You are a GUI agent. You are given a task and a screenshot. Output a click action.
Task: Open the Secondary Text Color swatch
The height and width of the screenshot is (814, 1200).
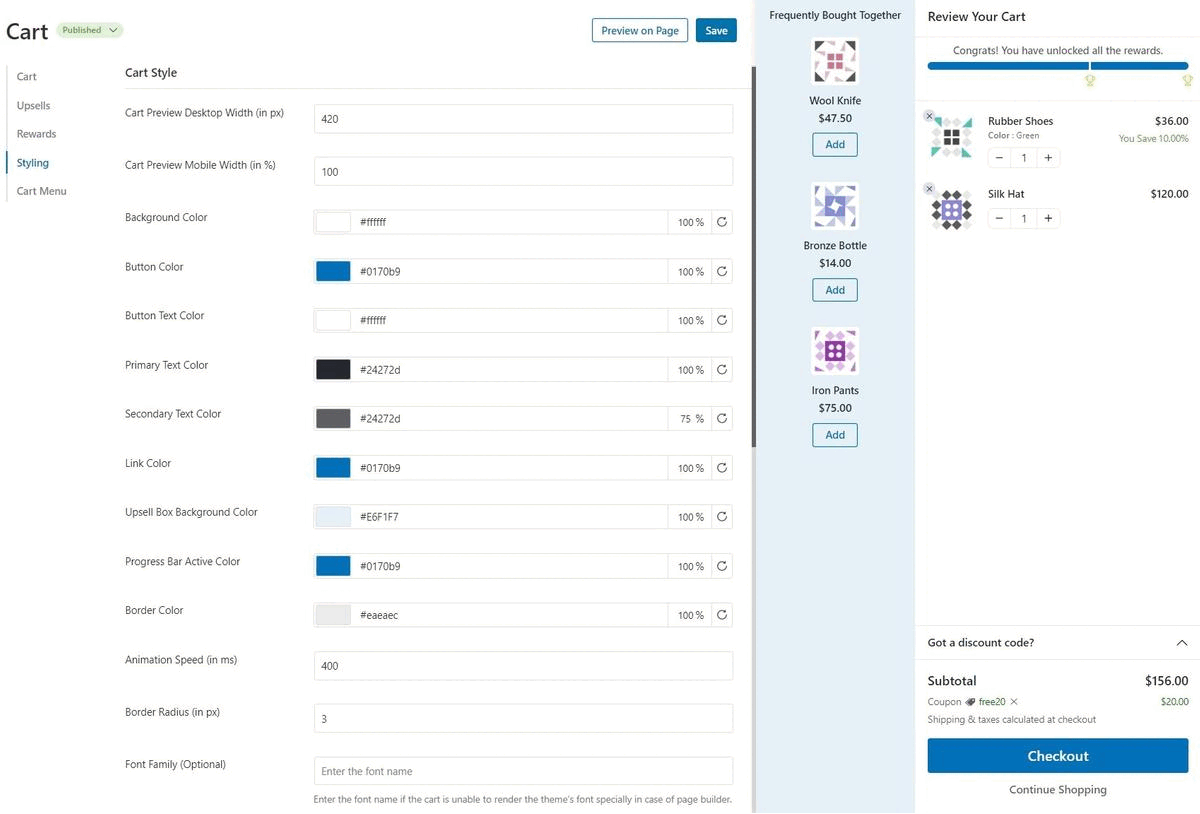[333, 418]
